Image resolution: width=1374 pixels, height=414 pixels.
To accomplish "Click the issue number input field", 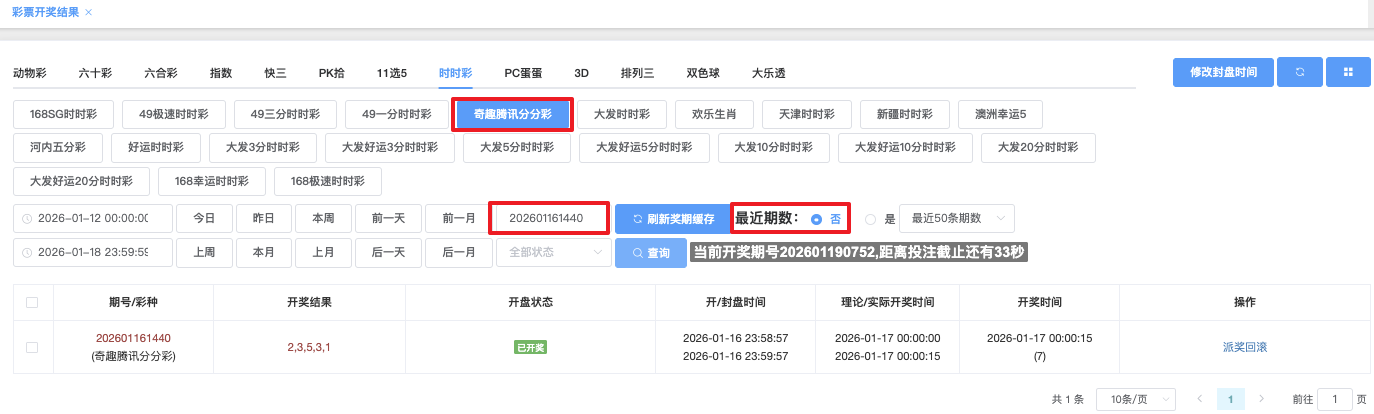I will [549, 218].
